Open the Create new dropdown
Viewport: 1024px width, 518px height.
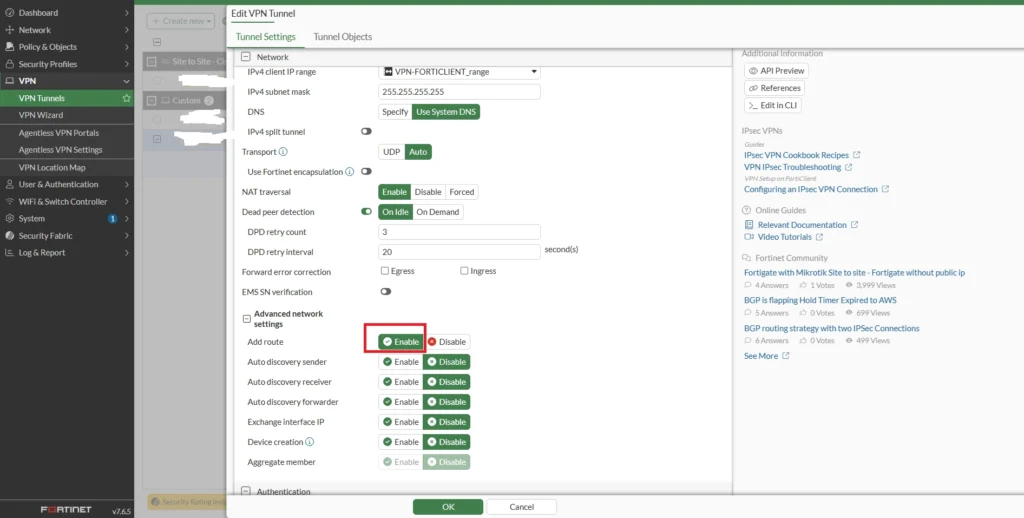tap(182, 21)
